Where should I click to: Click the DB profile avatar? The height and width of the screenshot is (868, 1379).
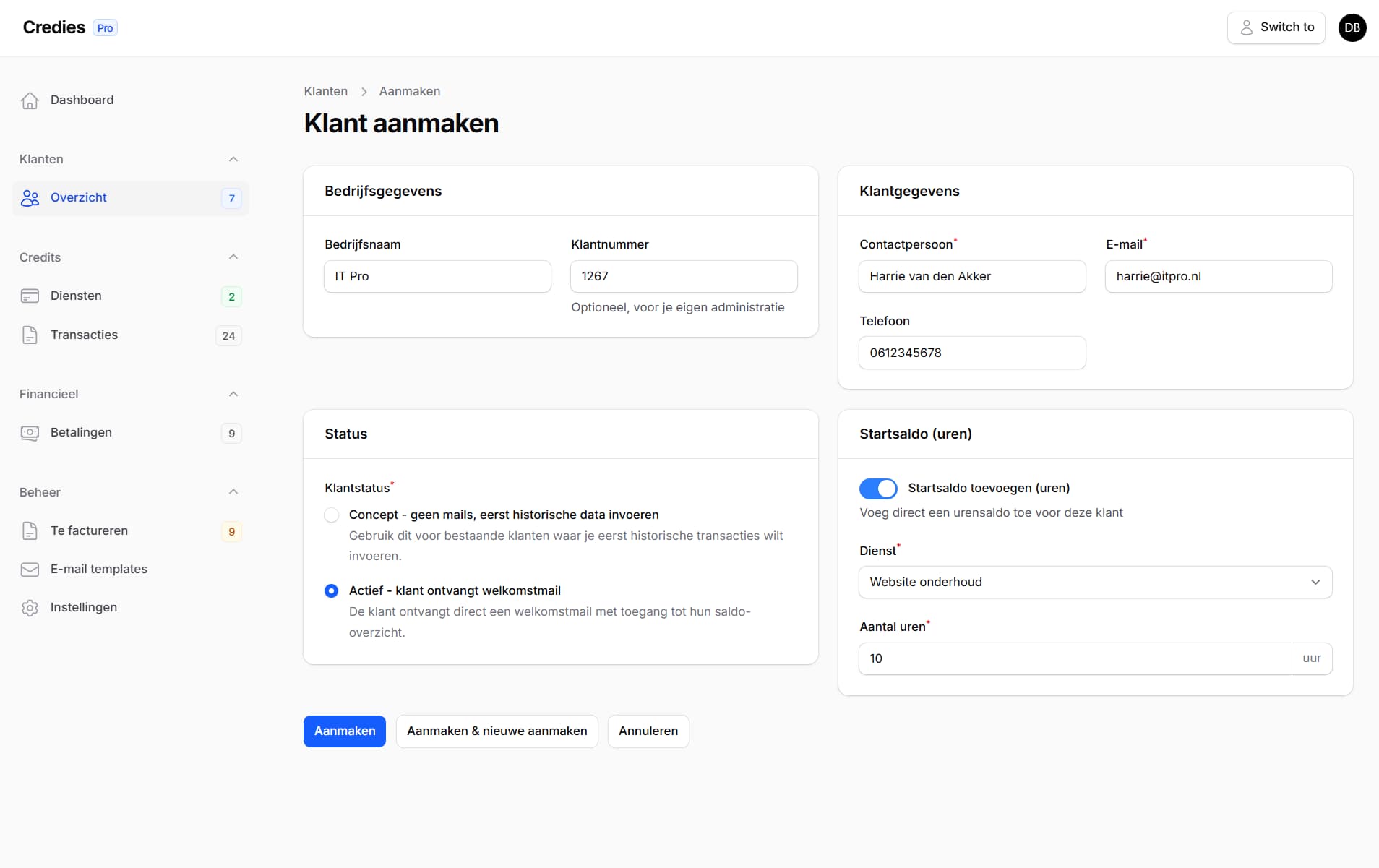[x=1352, y=27]
